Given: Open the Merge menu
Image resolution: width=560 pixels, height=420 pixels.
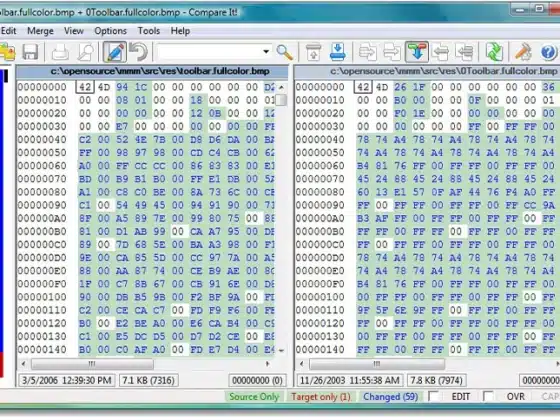Looking at the screenshot, I should click(40, 31).
